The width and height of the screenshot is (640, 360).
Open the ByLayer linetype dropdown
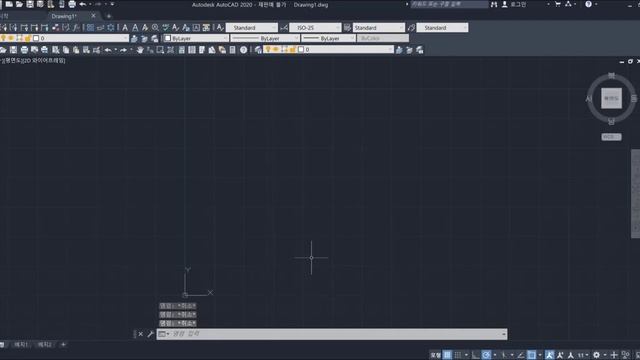coord(265,38)
